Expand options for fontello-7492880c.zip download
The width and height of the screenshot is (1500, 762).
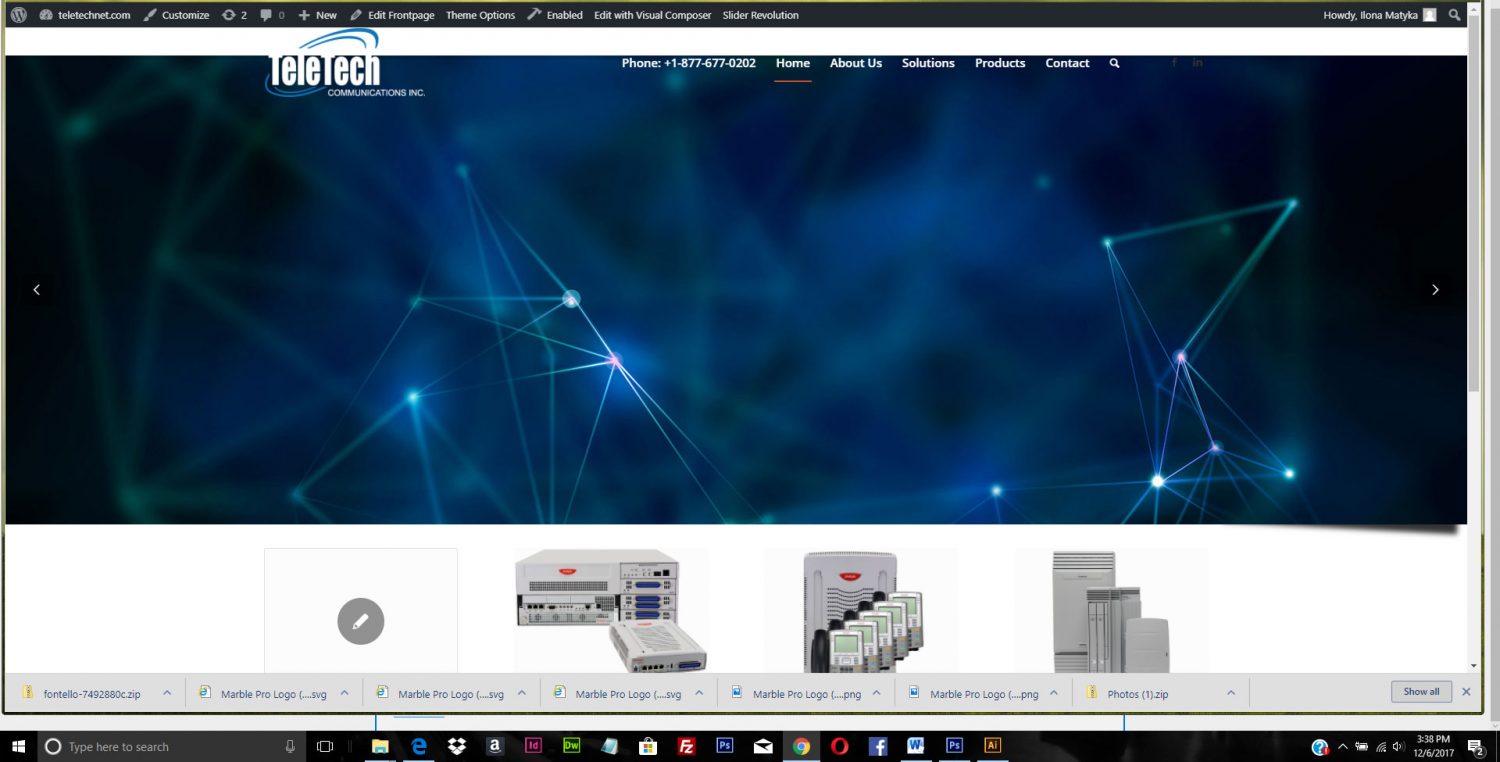click(167, 693)
